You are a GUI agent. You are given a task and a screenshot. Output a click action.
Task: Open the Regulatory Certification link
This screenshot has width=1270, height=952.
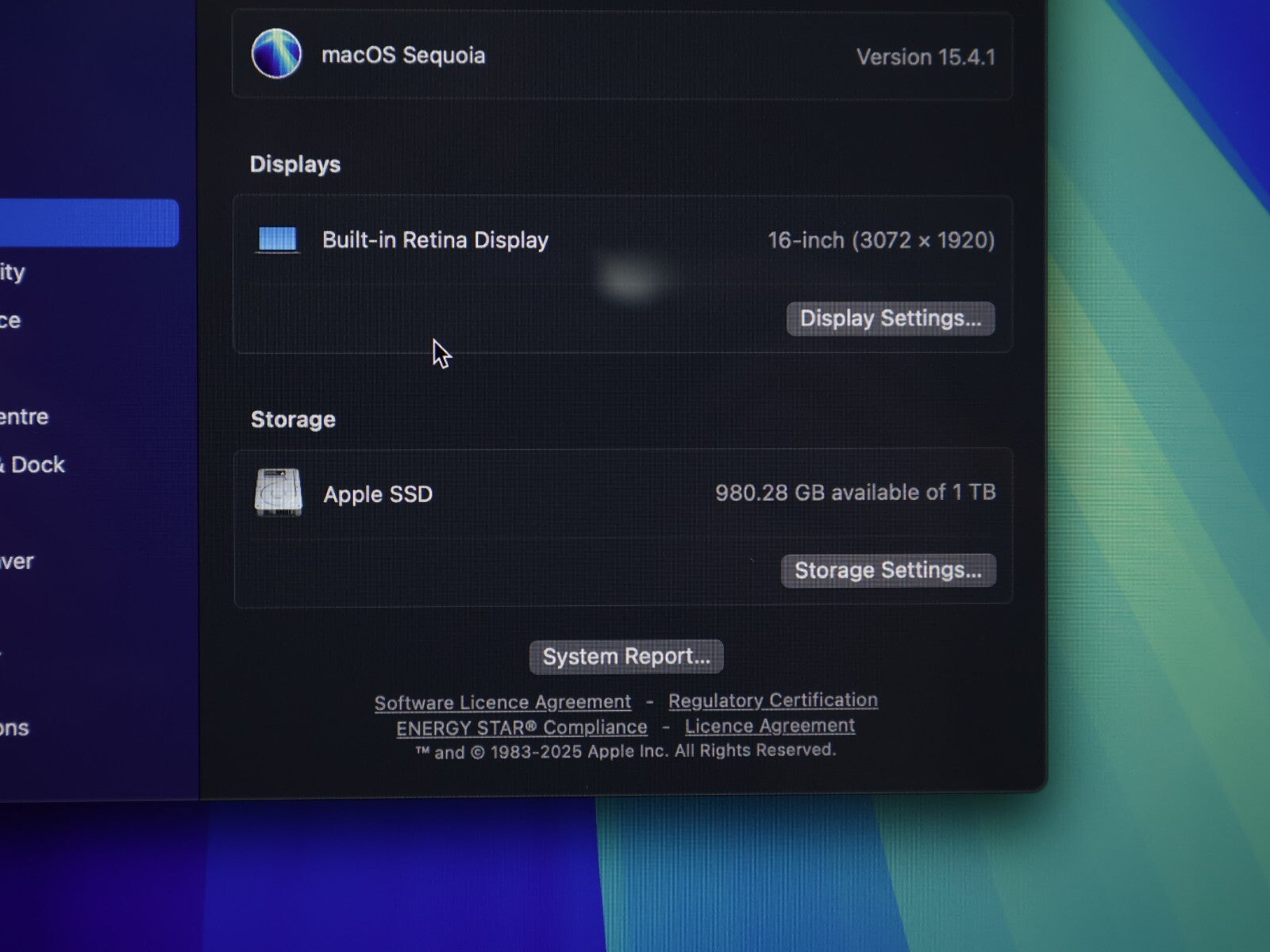click(773, 701)
